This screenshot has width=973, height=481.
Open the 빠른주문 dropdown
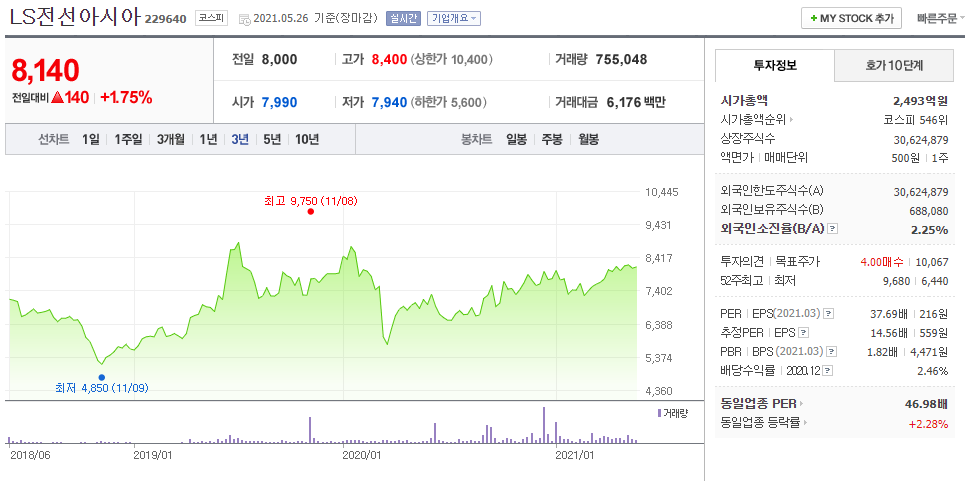pyautogui.click(x=941, y=19)
